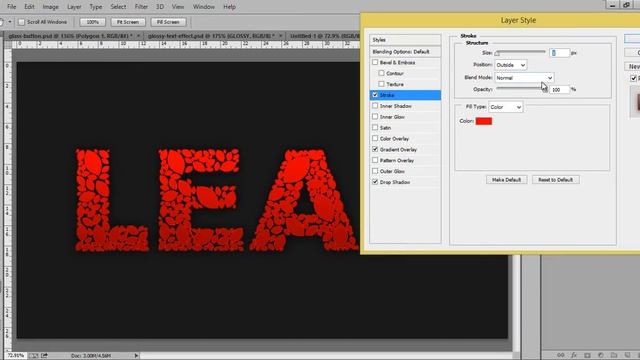Screen dimensions: 640x360
Task: Click the share export icon in status bar
Action: (44, 356)
